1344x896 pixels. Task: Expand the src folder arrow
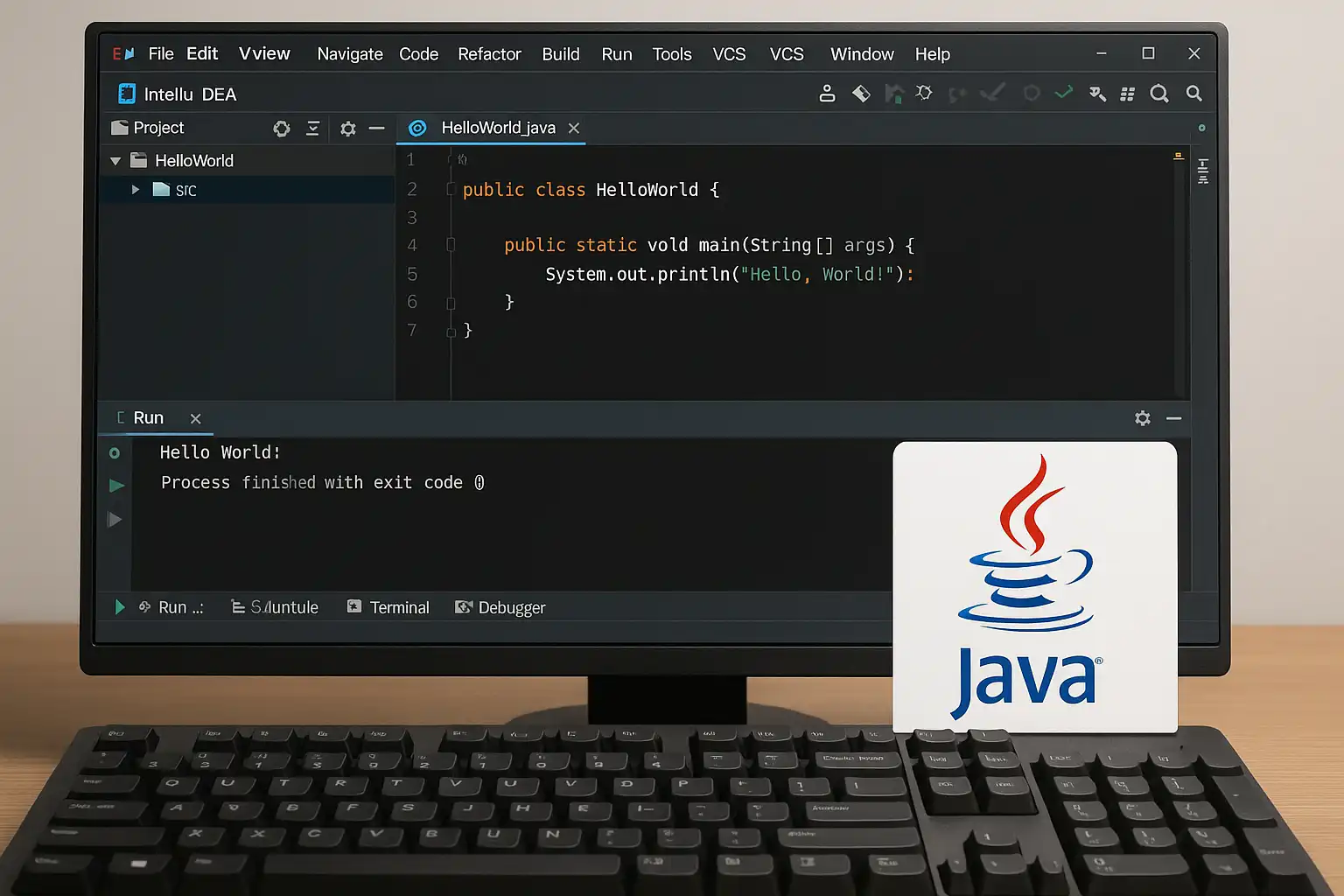pyautogui.click(x=135, y=190)
